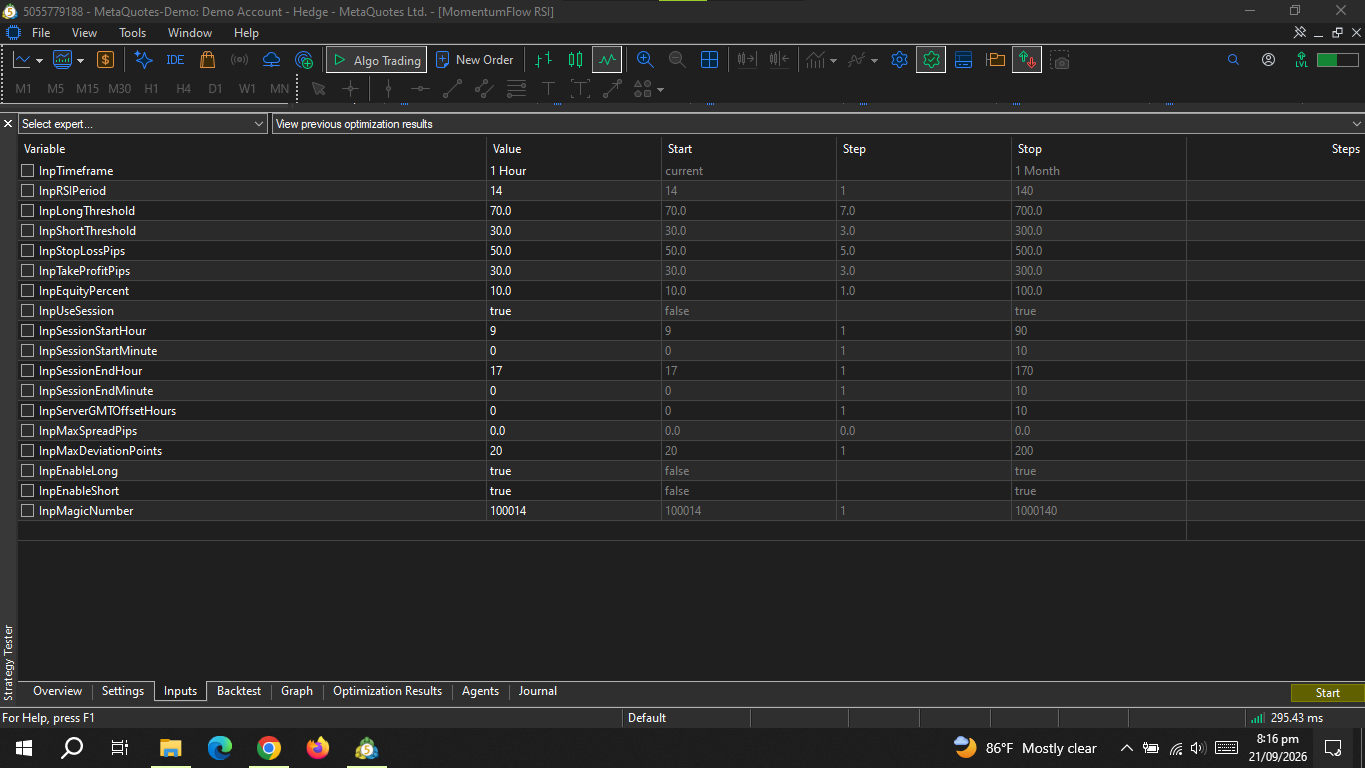The height and width of the screenshot is (768, 1365).
Task: Switch chart to bar chart mode
Action: coord(543,60)
